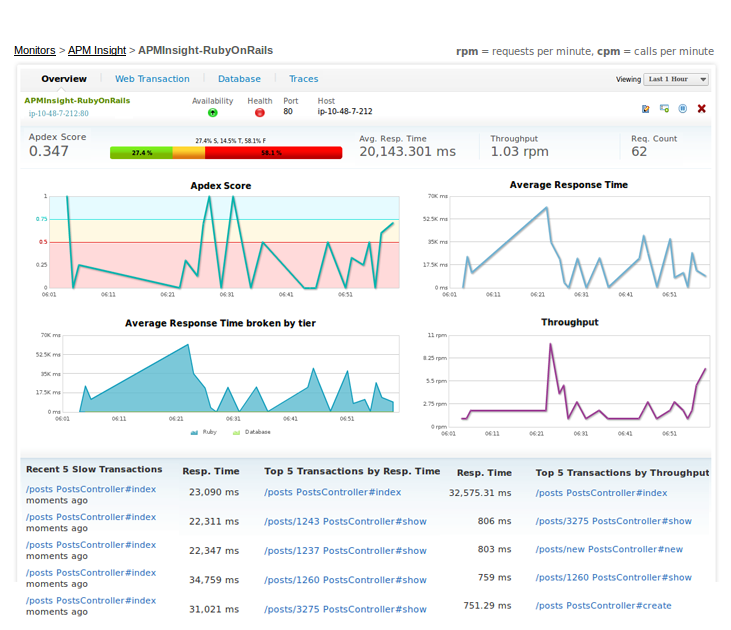Click the Apdex Score value 0.347
This screenshot has height=630, width=731.
[48, 151]
